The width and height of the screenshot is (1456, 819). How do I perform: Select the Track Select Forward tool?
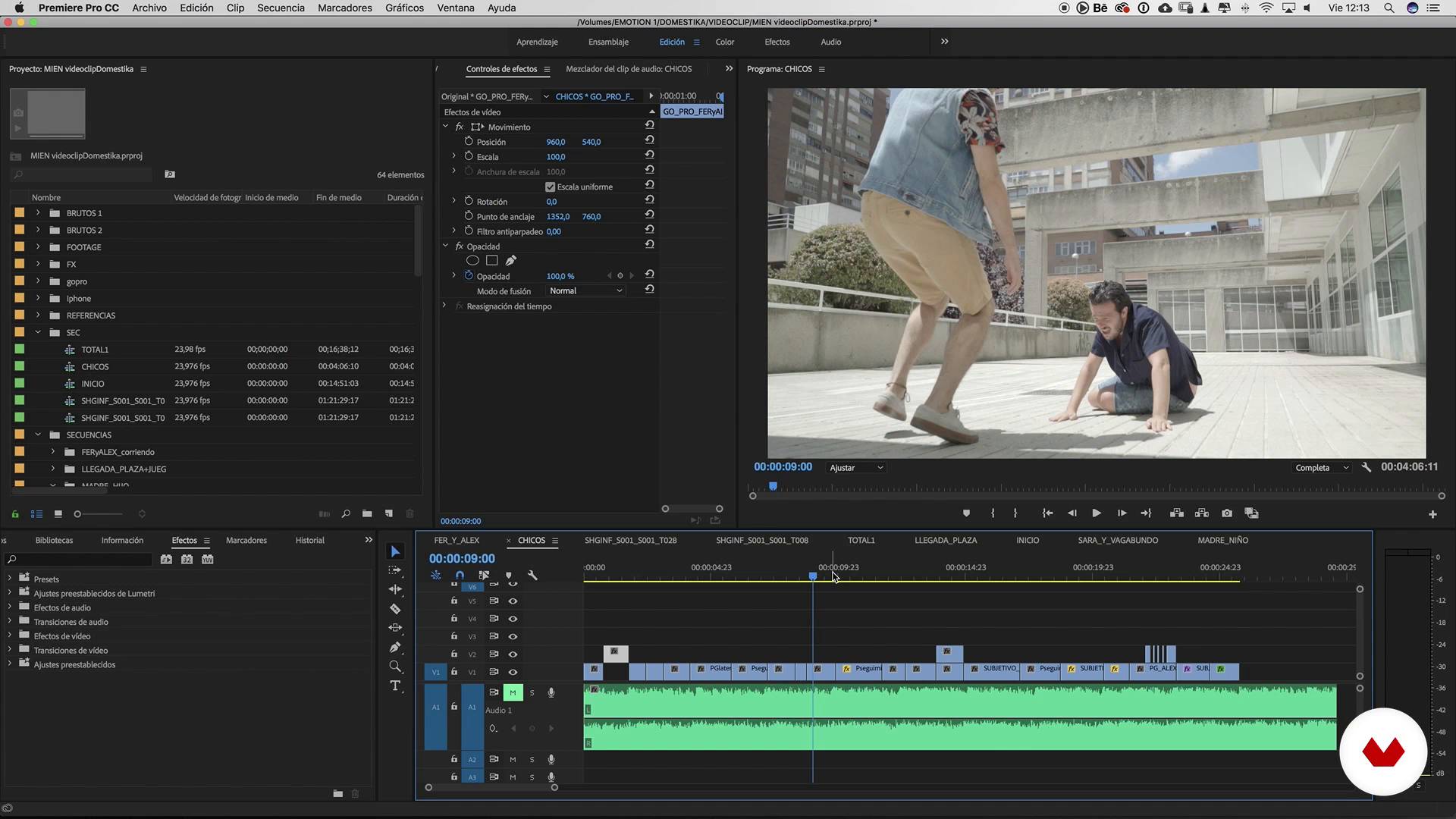pos(395,570)
